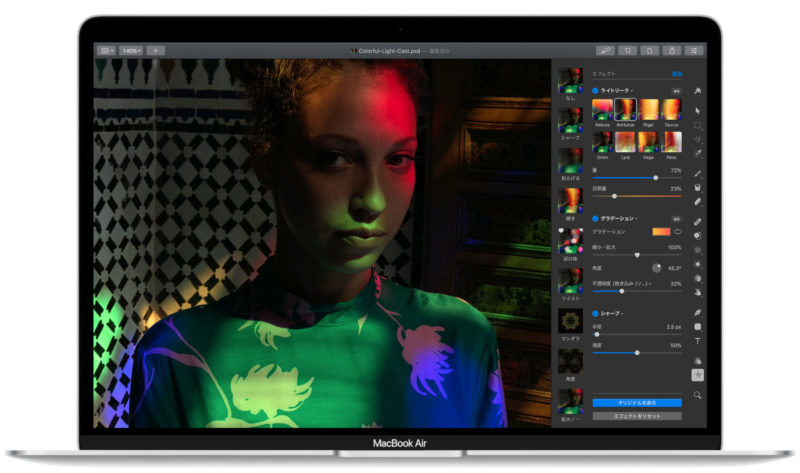Choose the Orion light leak preset
Viewport: 800px width, 473px height.
pyautogui.click(x=602, y=142)
